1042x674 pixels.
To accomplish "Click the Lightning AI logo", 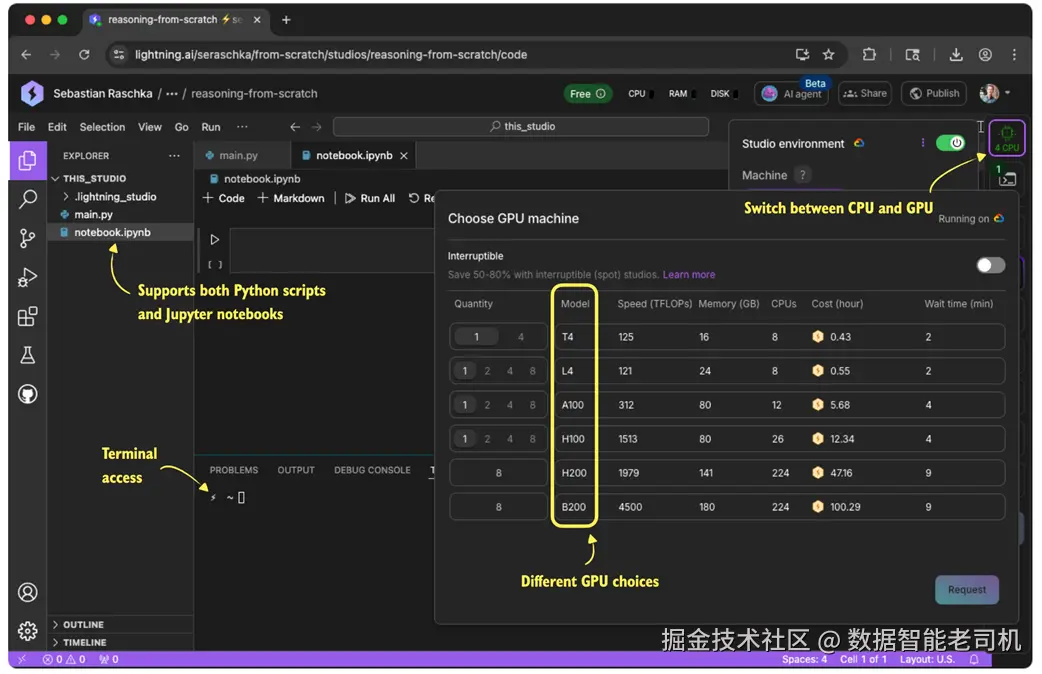I will coord(32,94).
